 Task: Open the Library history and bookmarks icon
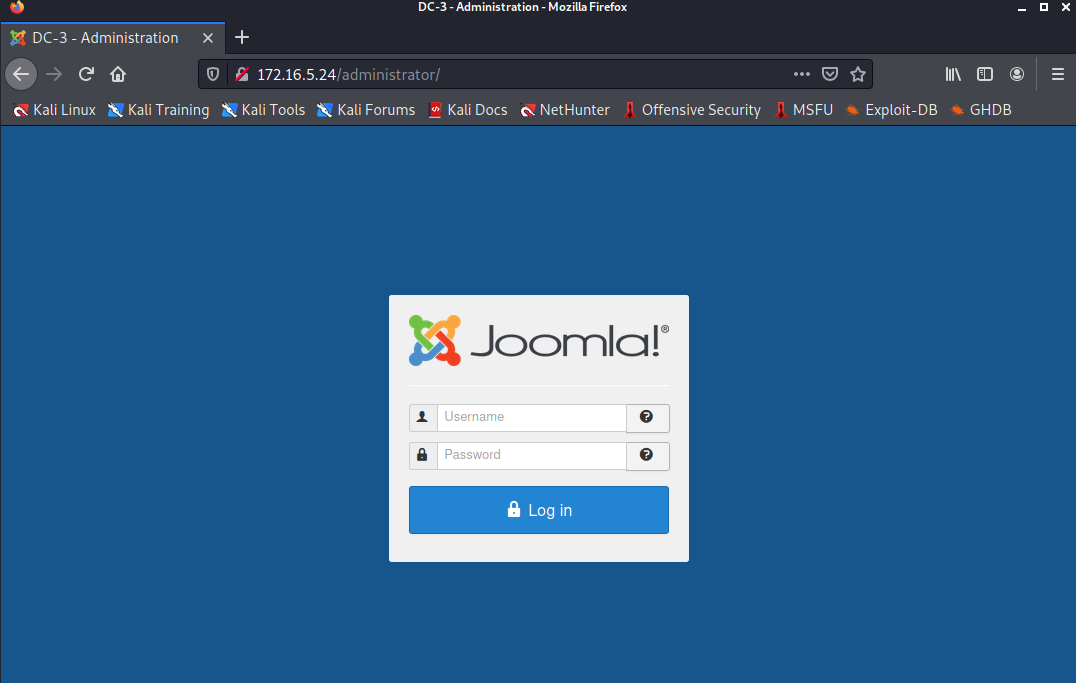(953, 74)
